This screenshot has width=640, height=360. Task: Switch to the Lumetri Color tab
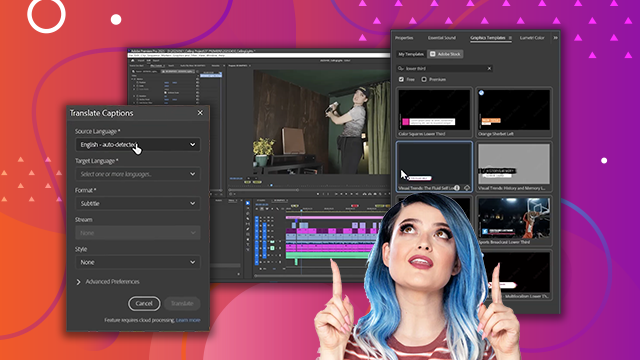point(532,38)
